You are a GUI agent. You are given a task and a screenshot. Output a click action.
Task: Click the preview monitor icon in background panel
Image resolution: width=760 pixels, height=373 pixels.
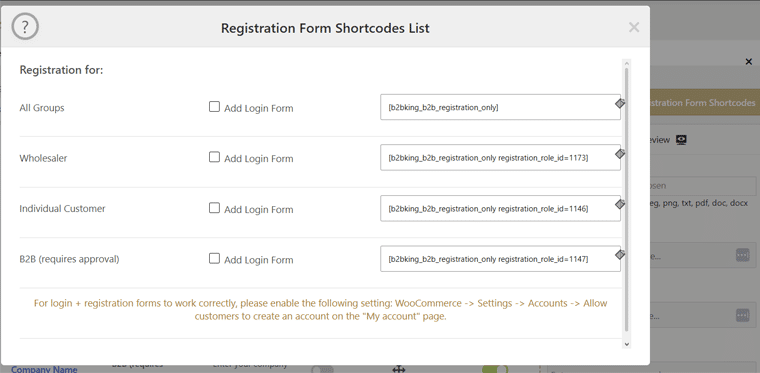click(x=681, y=140)
